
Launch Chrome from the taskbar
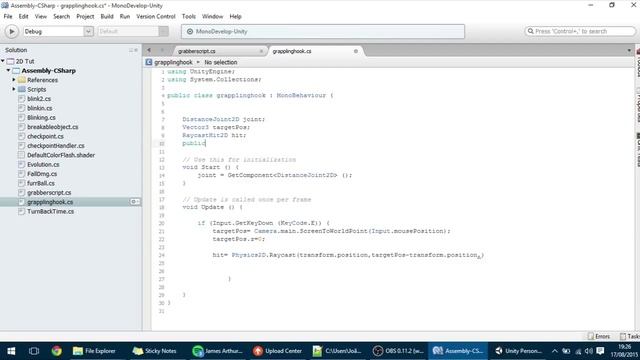56,351
